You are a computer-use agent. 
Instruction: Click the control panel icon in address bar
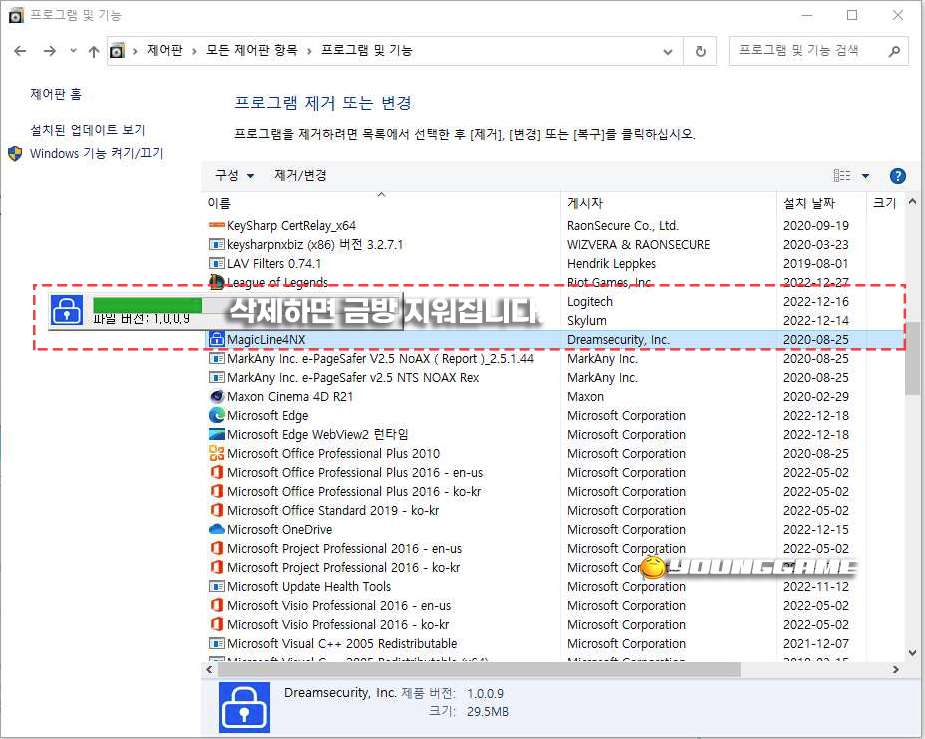coord(117,51)
